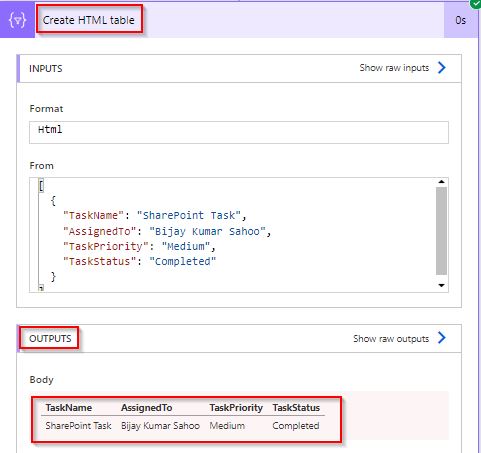Click SharePoint Task cell in output table
This screenshot has height=453, width=481.
coord(78,426)
